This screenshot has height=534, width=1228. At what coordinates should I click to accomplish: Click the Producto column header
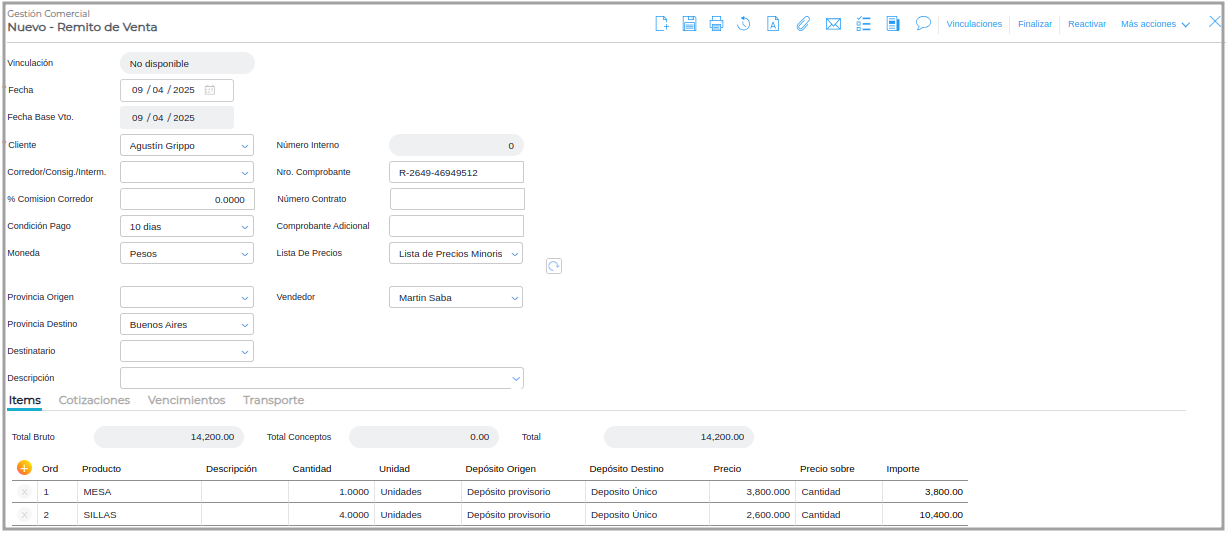pos(101,469)
